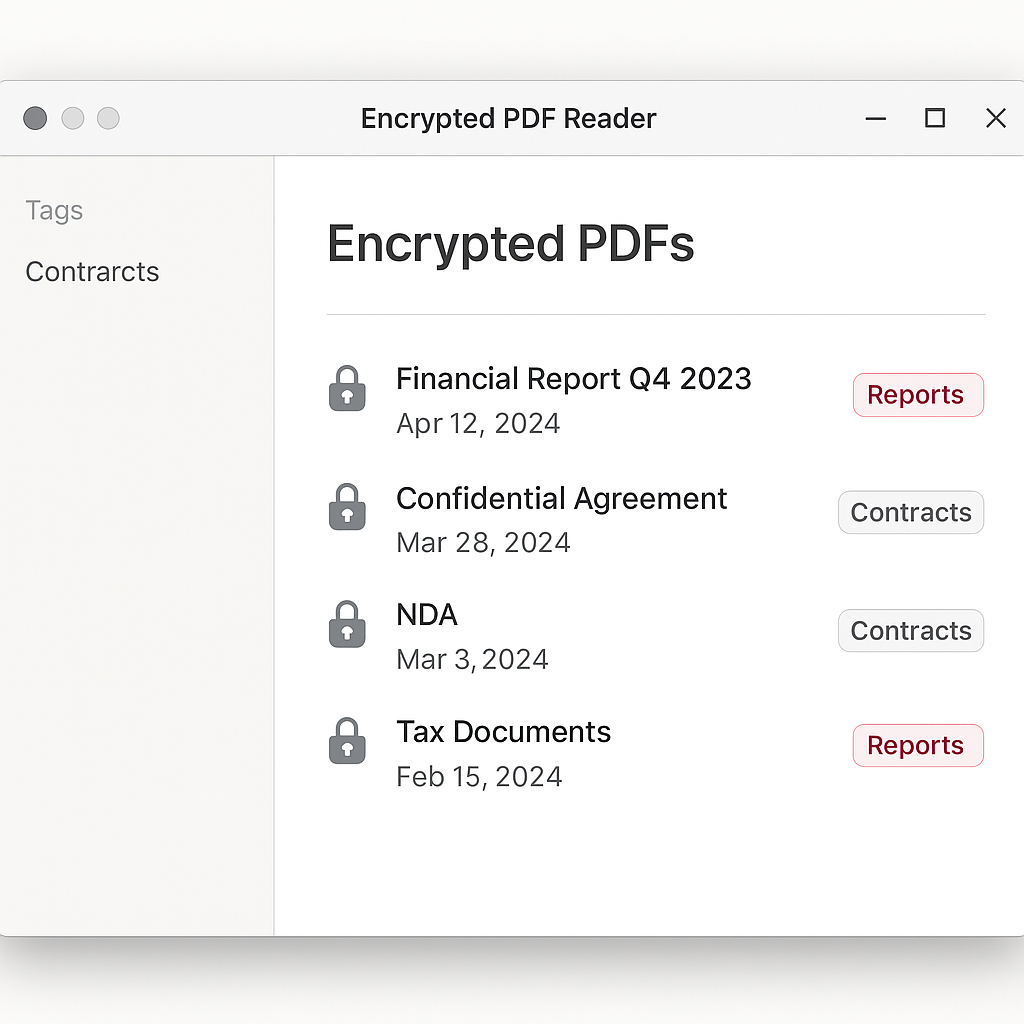
Task: Click the lock icon for Tax Documents
Action: pyautogui.click(x=347, y=740)
